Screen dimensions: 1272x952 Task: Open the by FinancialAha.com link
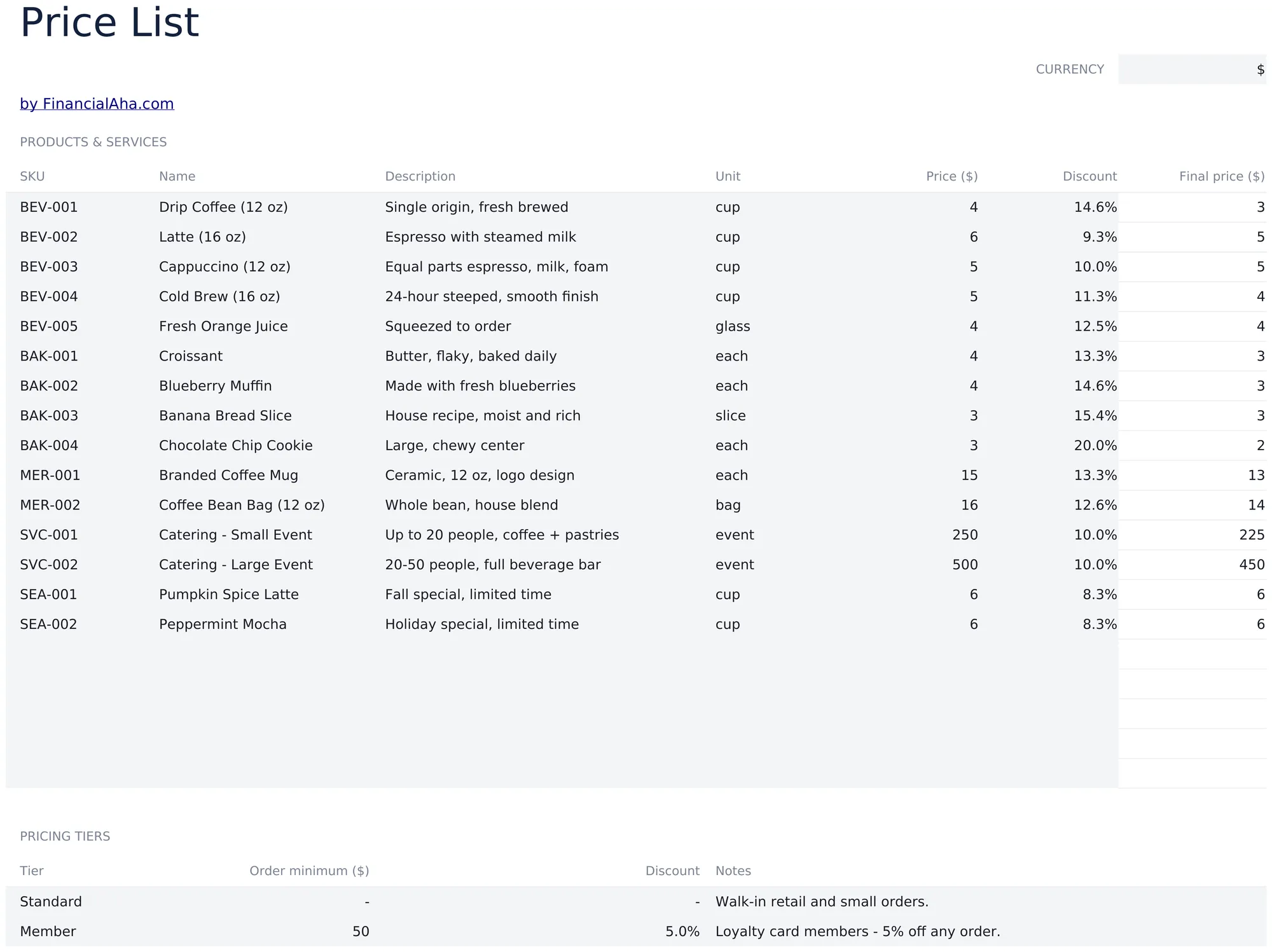pyautogui.click(x=97, y=104)
